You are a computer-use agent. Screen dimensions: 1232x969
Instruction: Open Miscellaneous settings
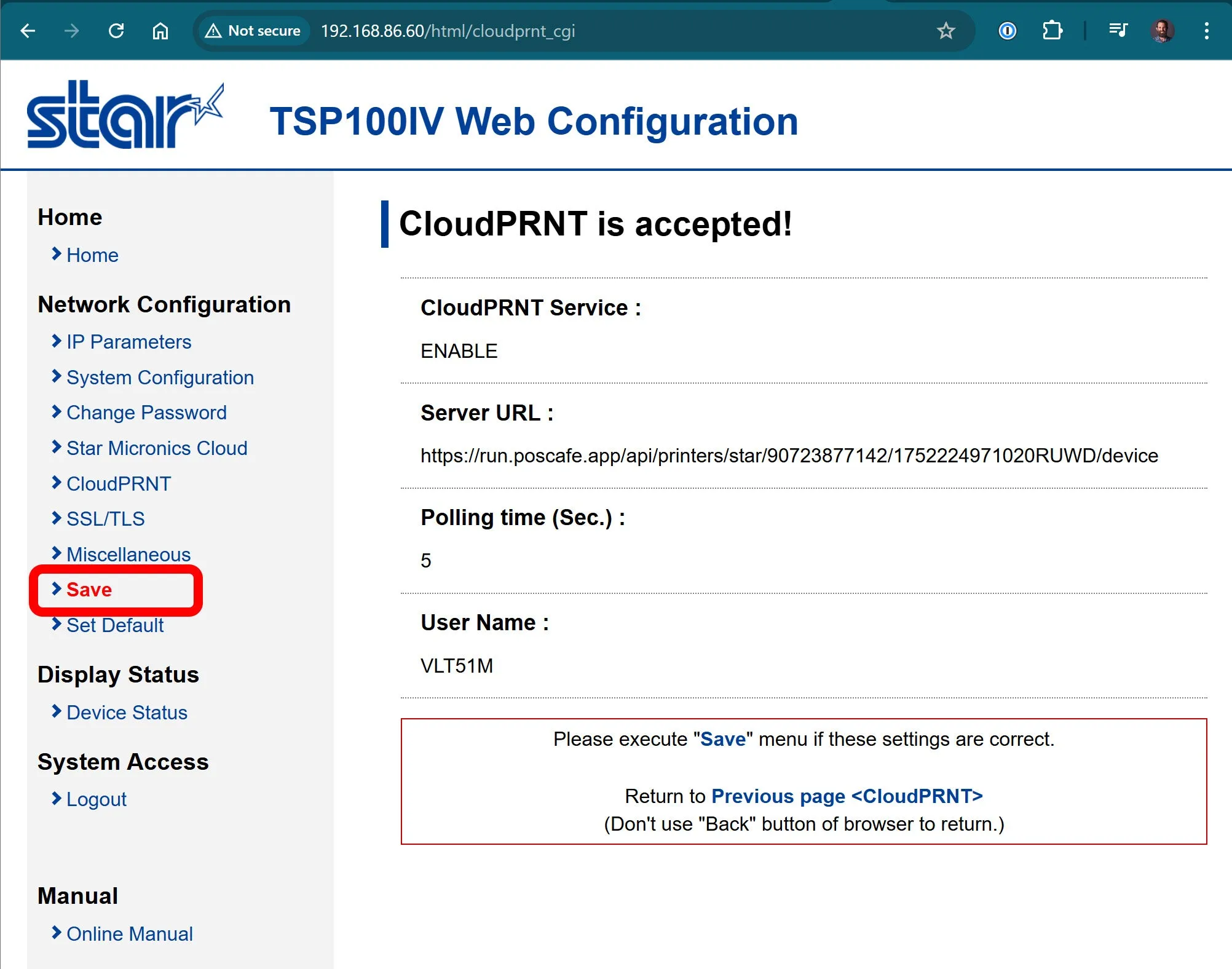click(128, 555)
